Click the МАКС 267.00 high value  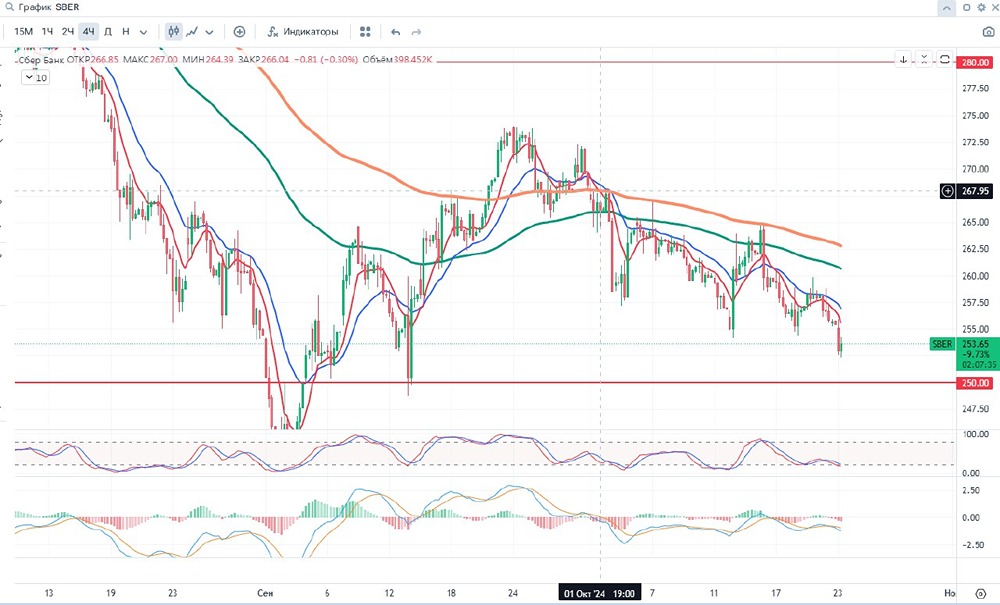point(151,60)
